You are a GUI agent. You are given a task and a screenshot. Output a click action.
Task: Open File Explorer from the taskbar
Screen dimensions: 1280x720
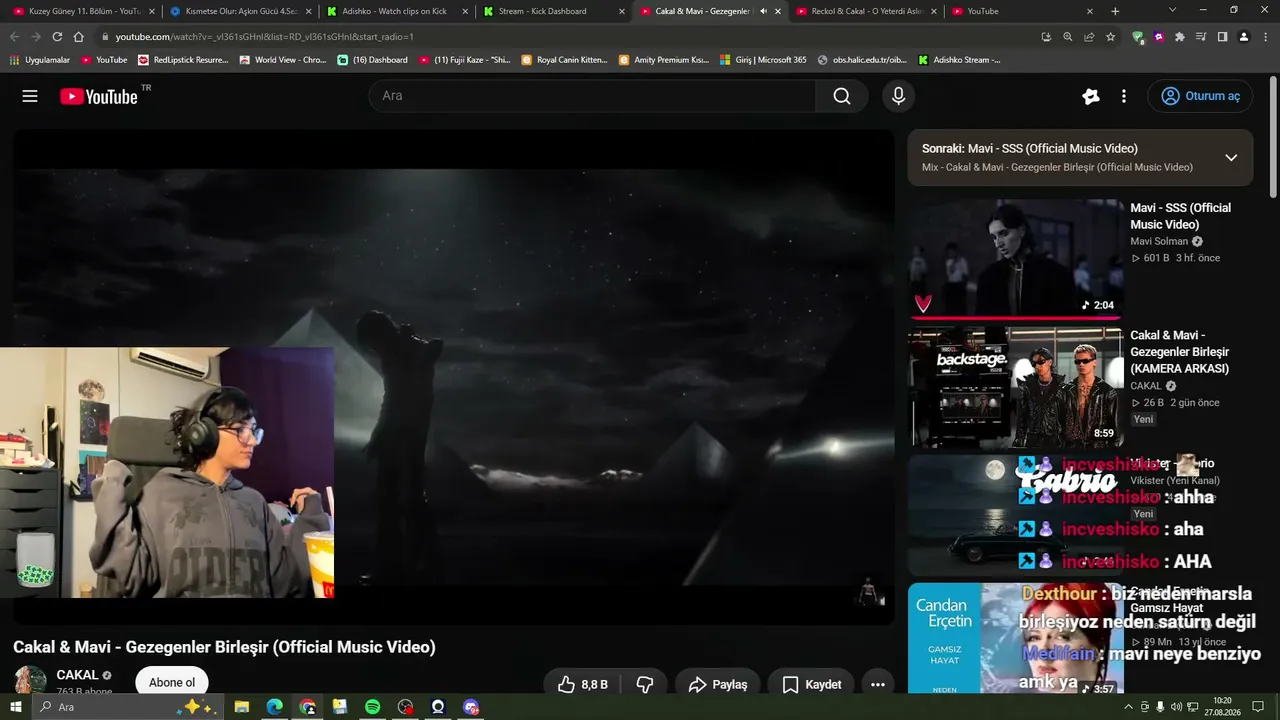(x=242, y=707)
